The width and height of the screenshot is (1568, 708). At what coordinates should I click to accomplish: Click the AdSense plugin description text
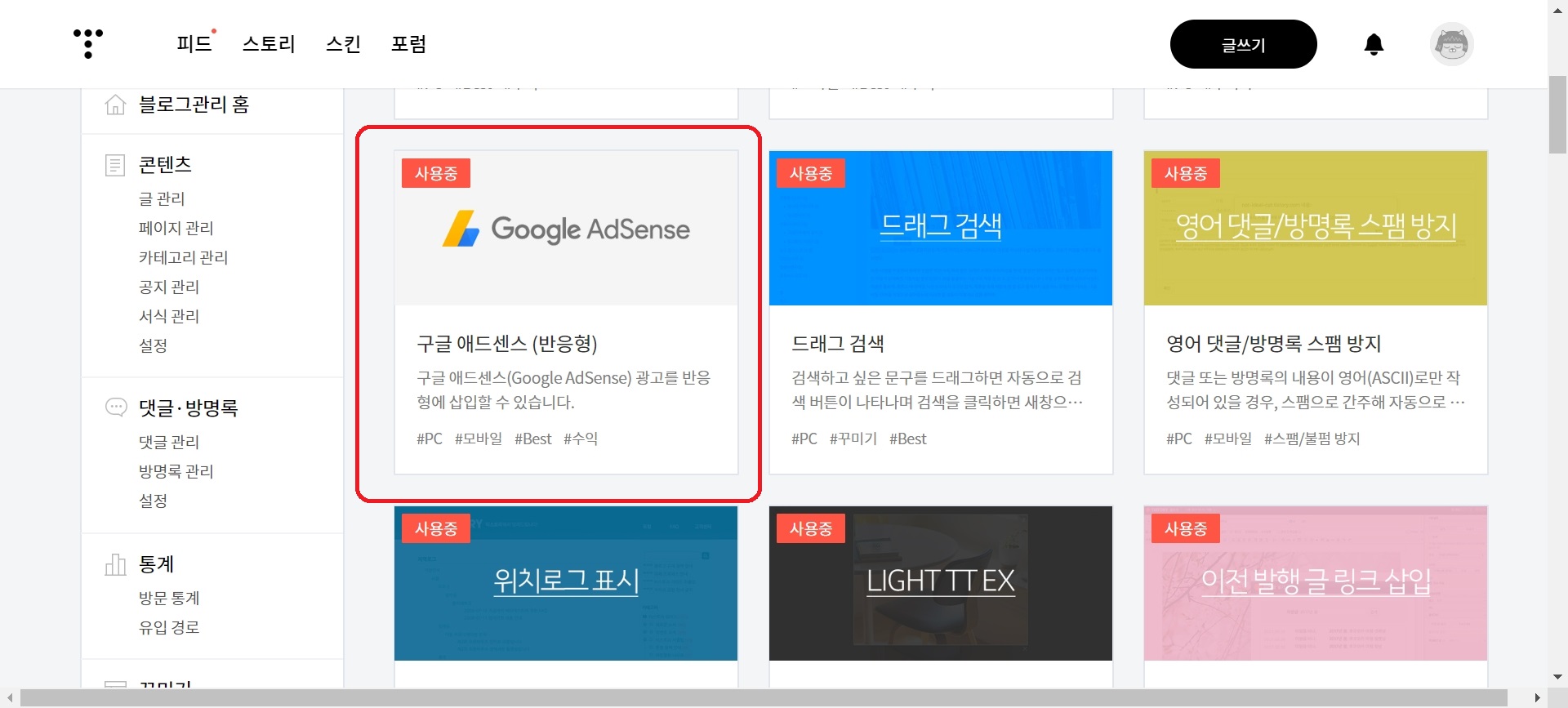[563, 390]
